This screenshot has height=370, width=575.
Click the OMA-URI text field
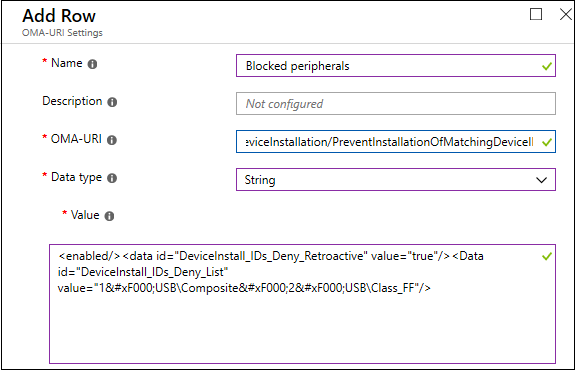(396, 142)
